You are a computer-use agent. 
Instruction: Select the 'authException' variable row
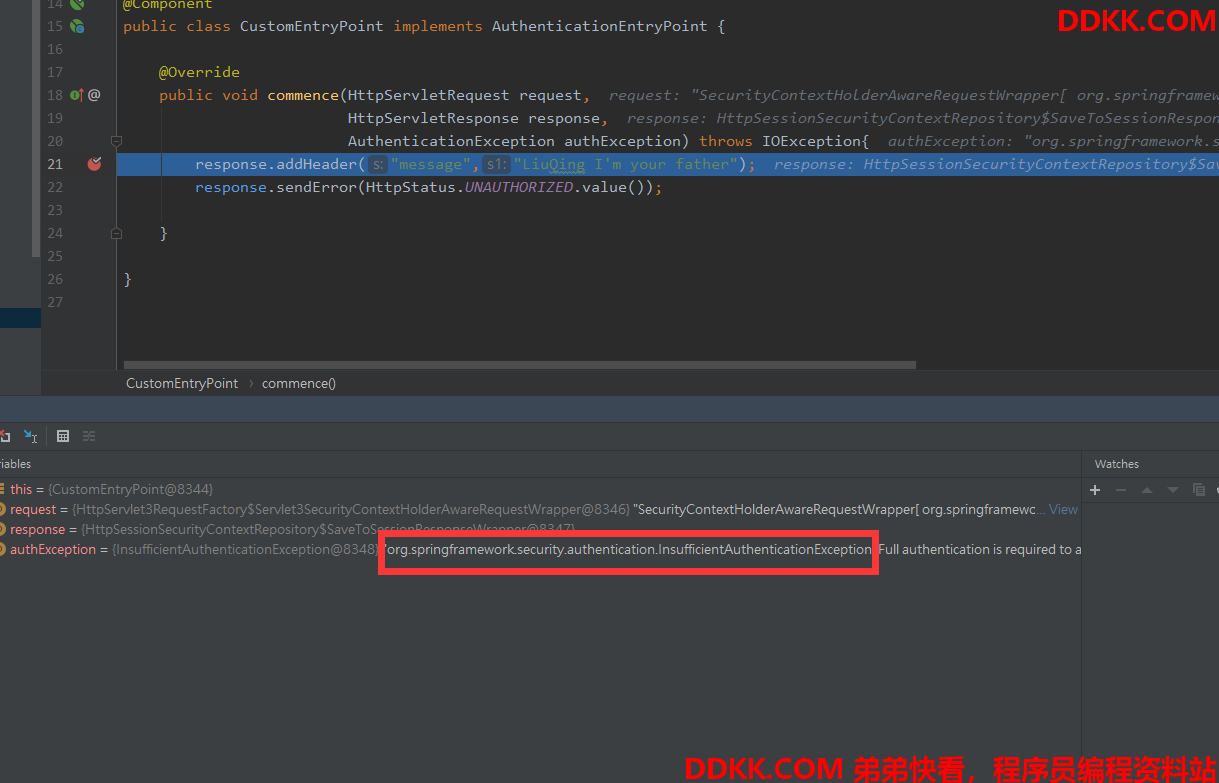(540, 549)
